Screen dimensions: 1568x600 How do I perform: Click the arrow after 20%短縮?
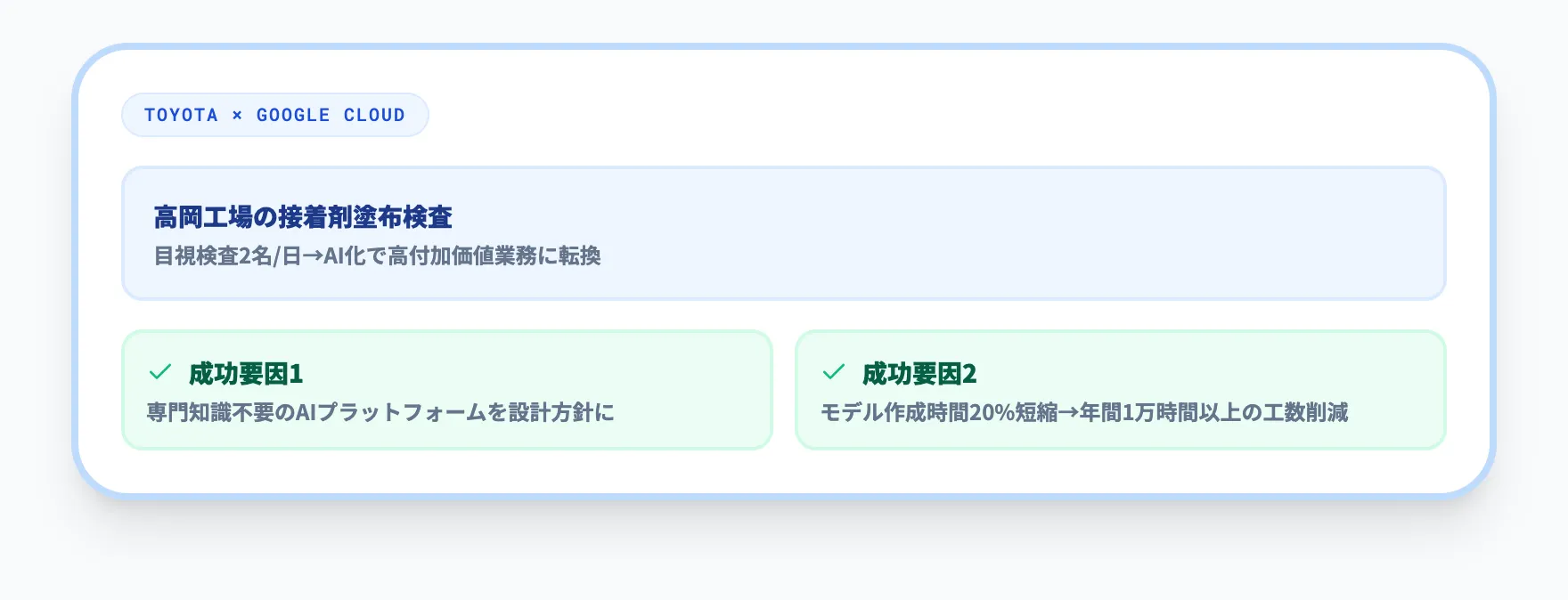tap(1068, 413)
